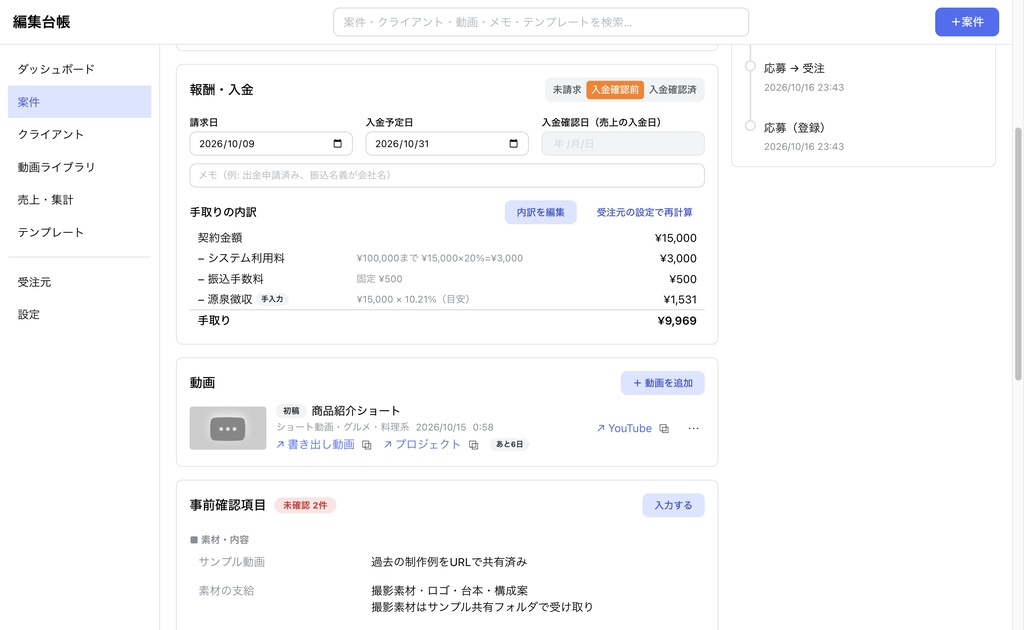Click the 素材・内容 section heading
Image resolution: width=1024 pixels, height=630 pixels.
219,540
